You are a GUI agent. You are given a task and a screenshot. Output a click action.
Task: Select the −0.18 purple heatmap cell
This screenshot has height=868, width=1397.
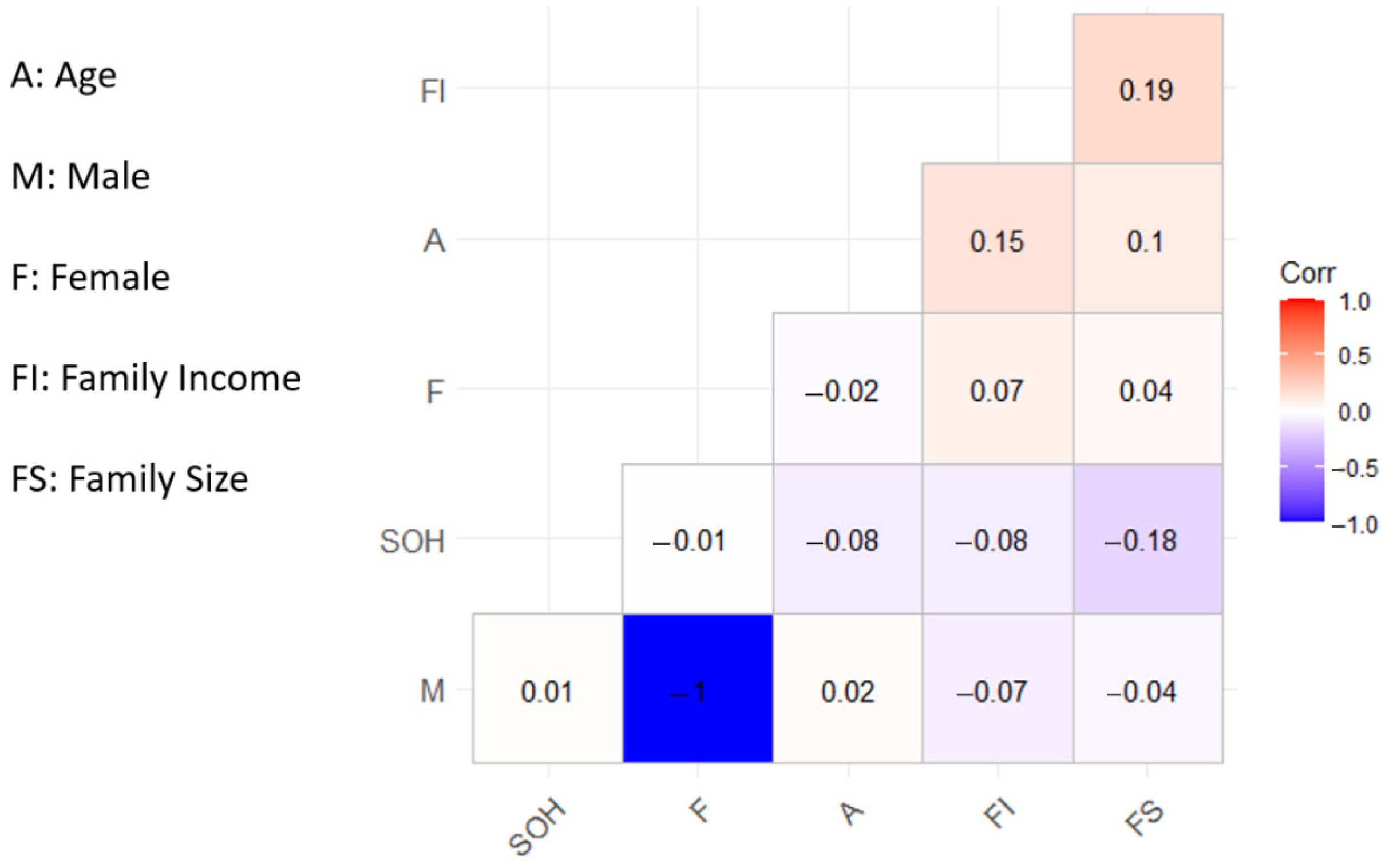[1147, 540]
